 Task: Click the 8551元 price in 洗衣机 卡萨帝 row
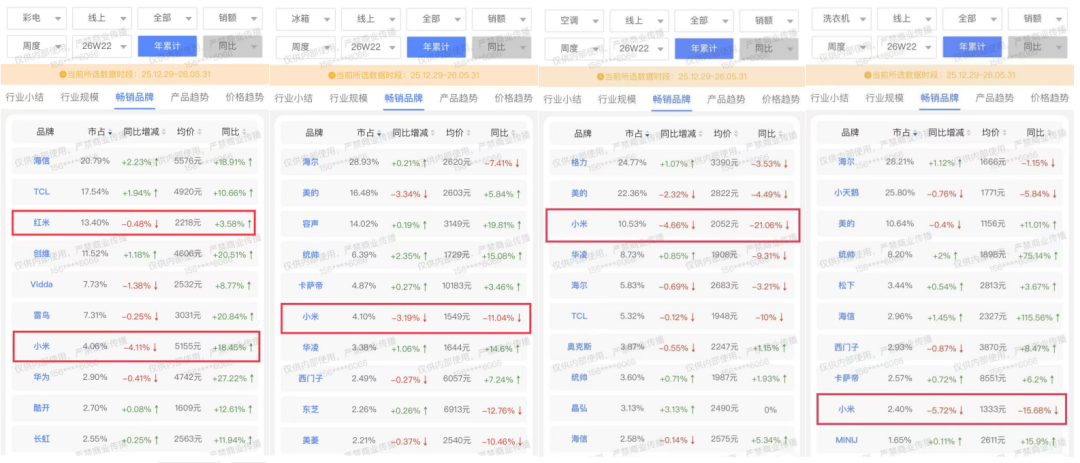click(993, 378)
